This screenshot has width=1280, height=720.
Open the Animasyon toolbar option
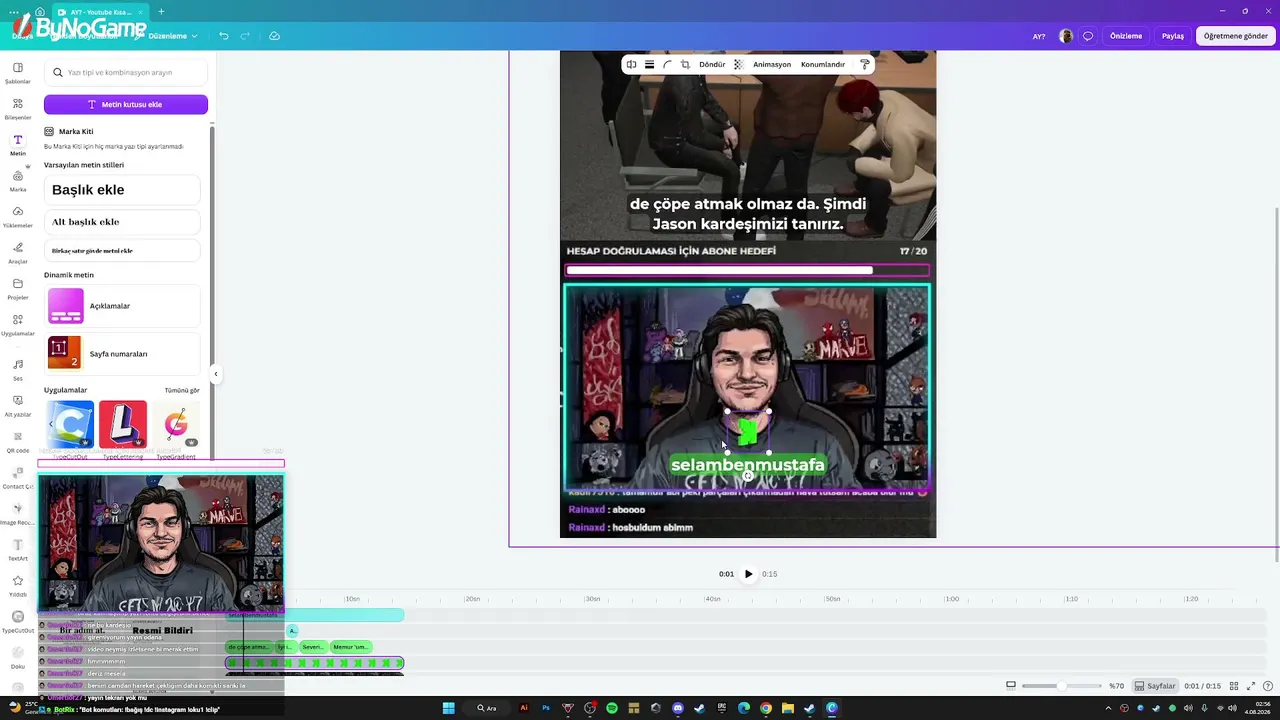[x=772, y=64]
